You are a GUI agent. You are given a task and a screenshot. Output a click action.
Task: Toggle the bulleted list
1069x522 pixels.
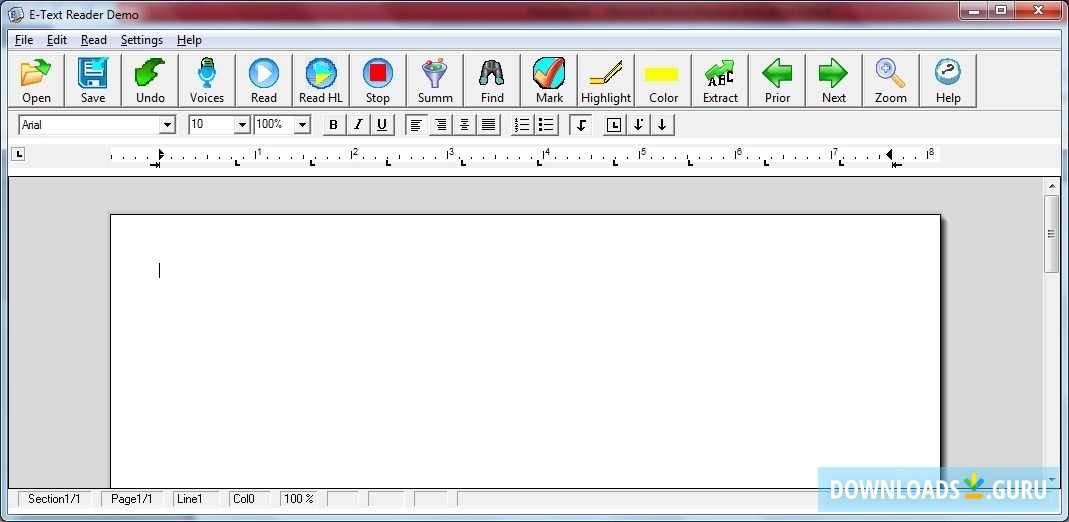[x=546, y=125]
